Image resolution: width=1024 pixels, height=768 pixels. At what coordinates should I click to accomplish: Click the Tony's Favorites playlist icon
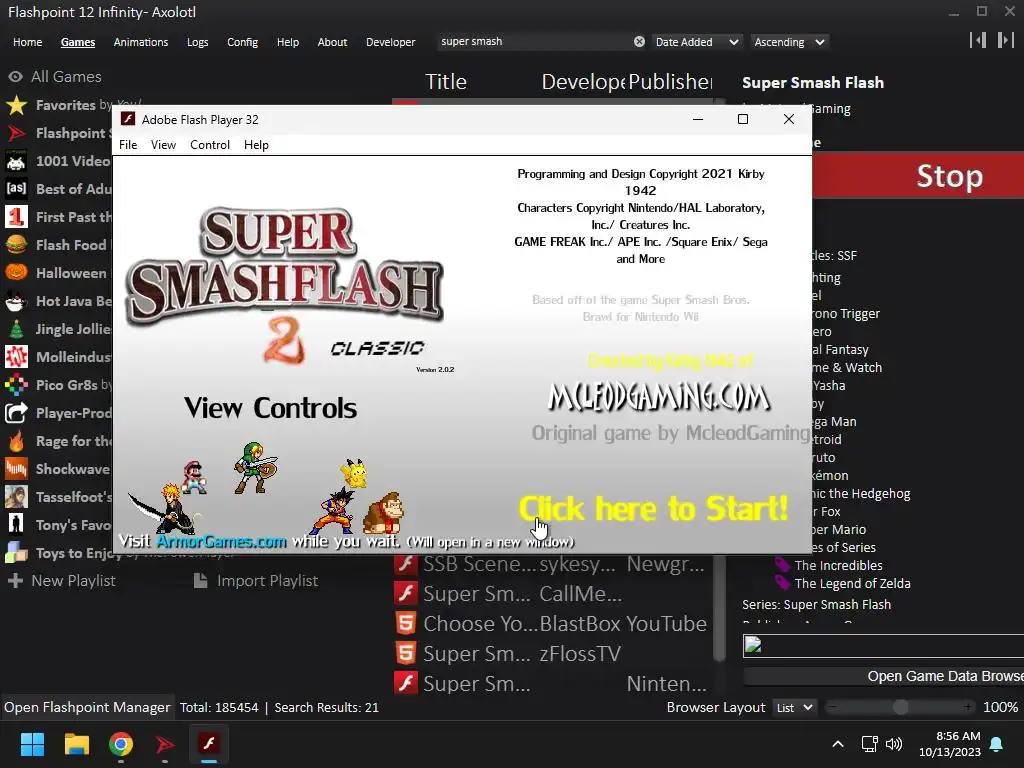point(16,525)
